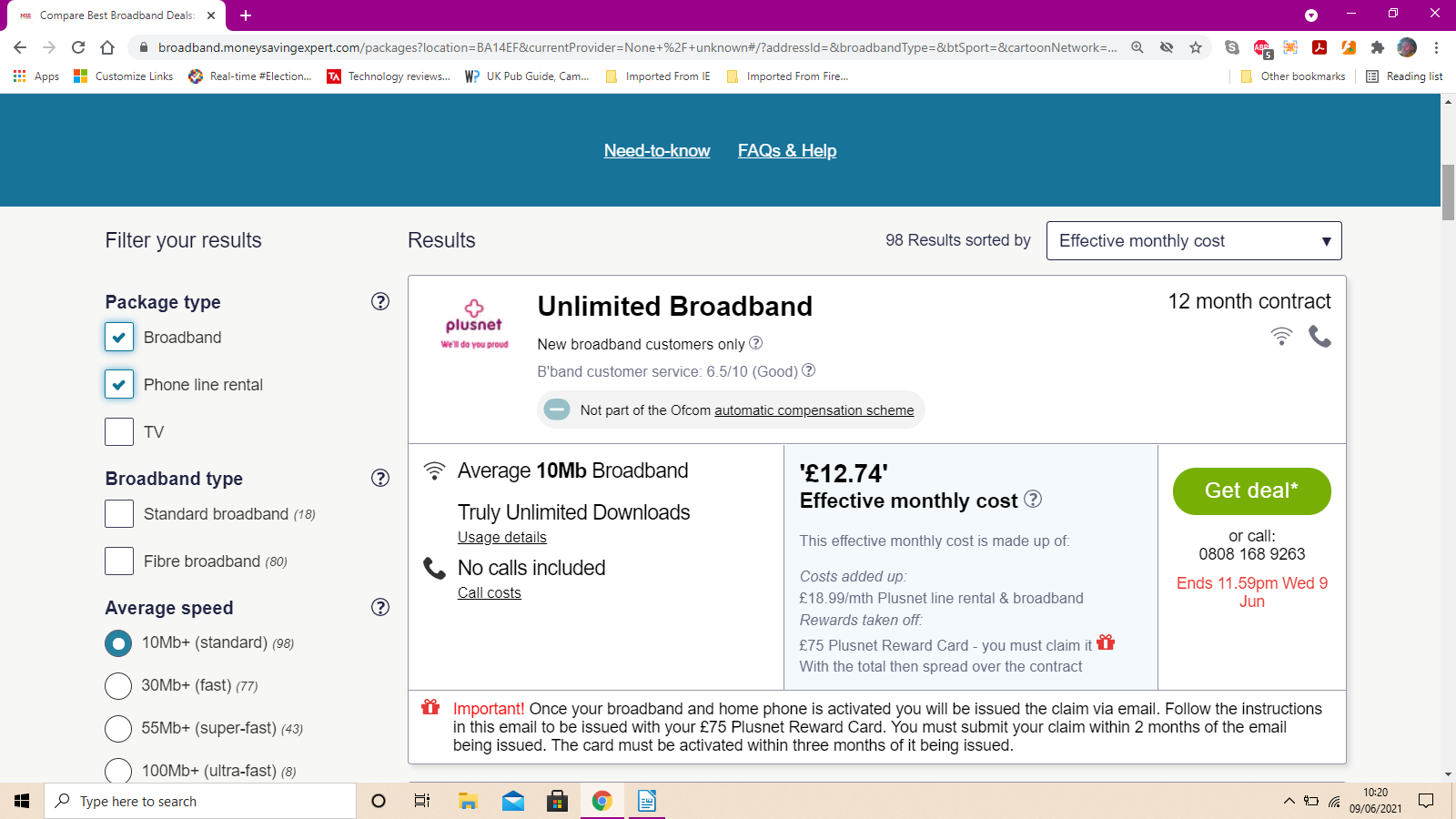1456x819 pixels.
Task: Tick the TV package checkbox
Action: point(119,431)
